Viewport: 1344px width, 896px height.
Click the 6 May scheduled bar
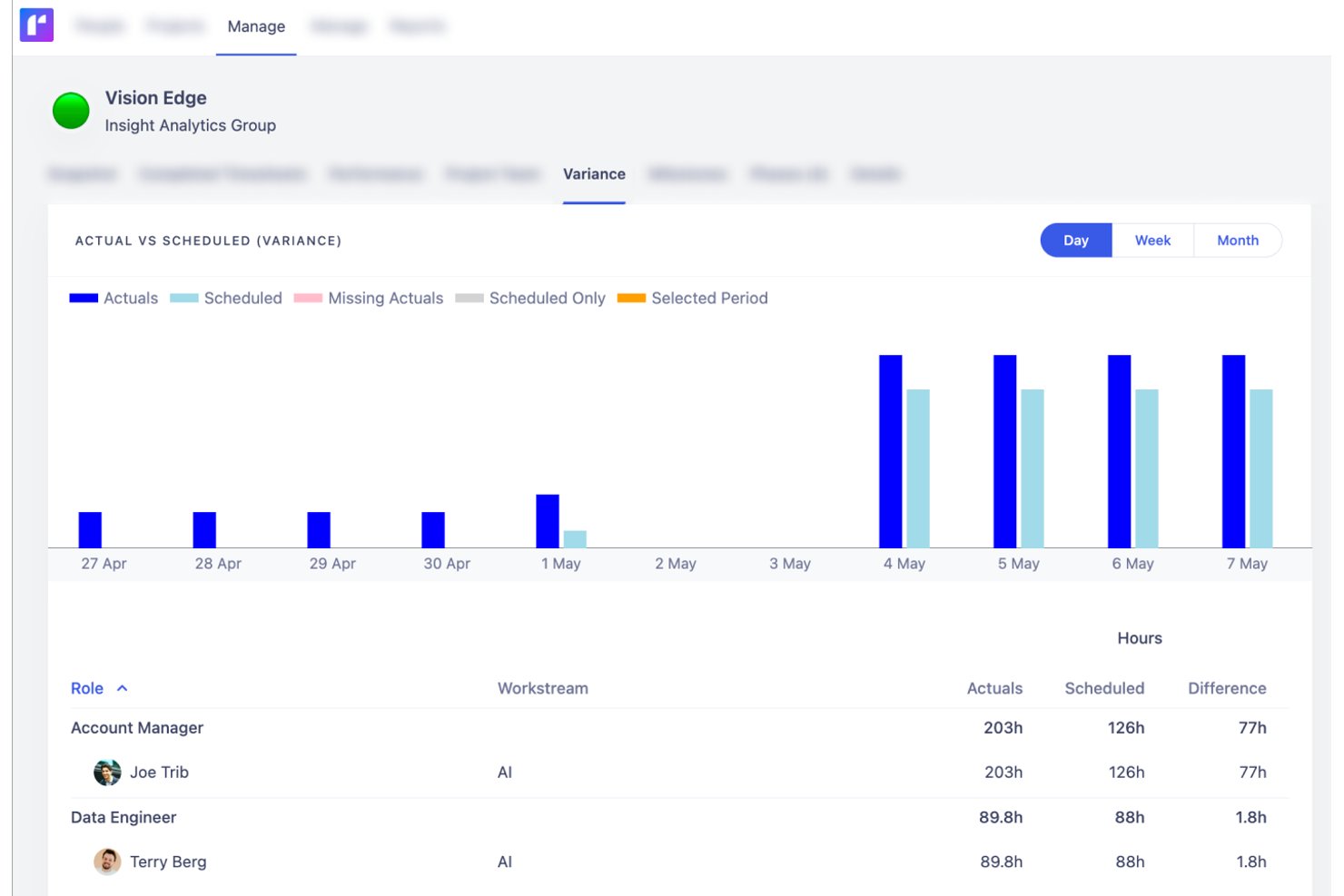(x=1147, y=468)
